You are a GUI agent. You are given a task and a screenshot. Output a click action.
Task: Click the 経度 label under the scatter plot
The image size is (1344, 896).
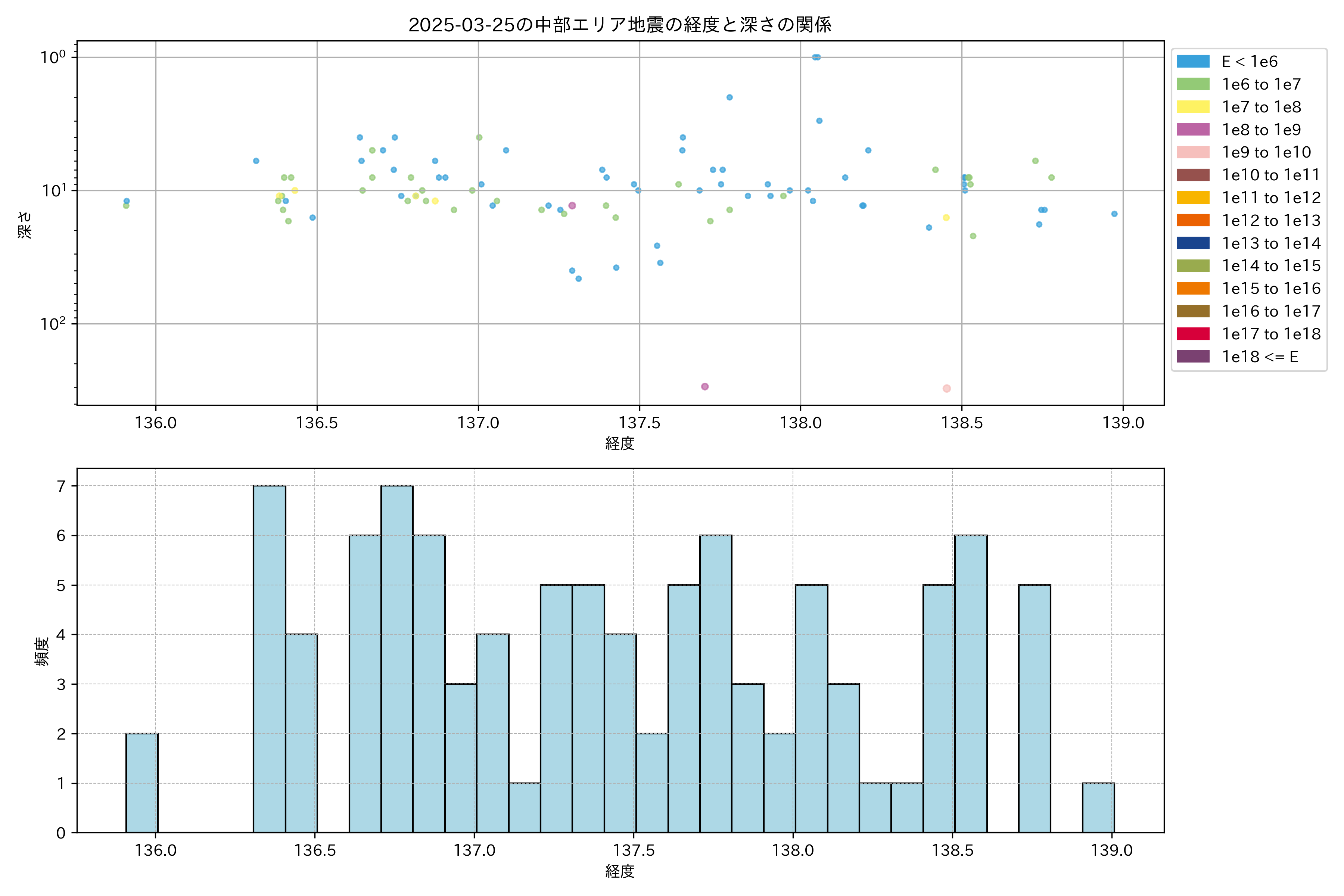[x=620, y=444]
